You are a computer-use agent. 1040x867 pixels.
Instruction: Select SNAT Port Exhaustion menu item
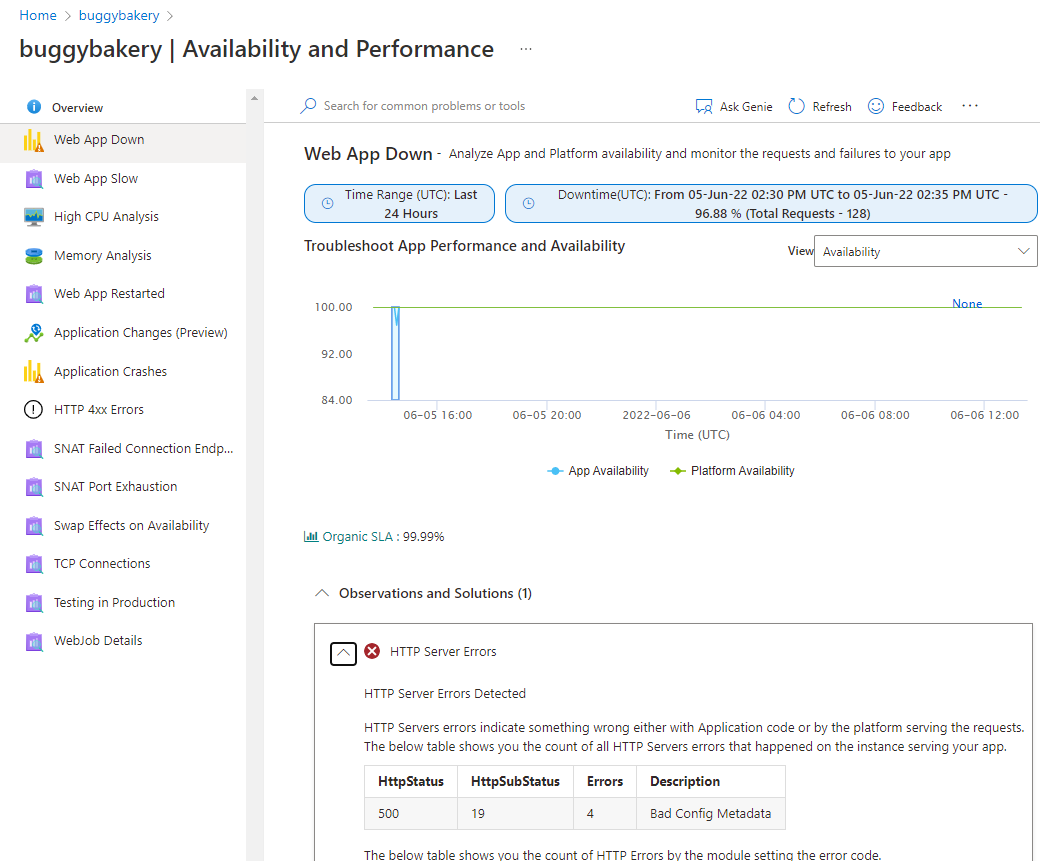click(x=115, y=487)
